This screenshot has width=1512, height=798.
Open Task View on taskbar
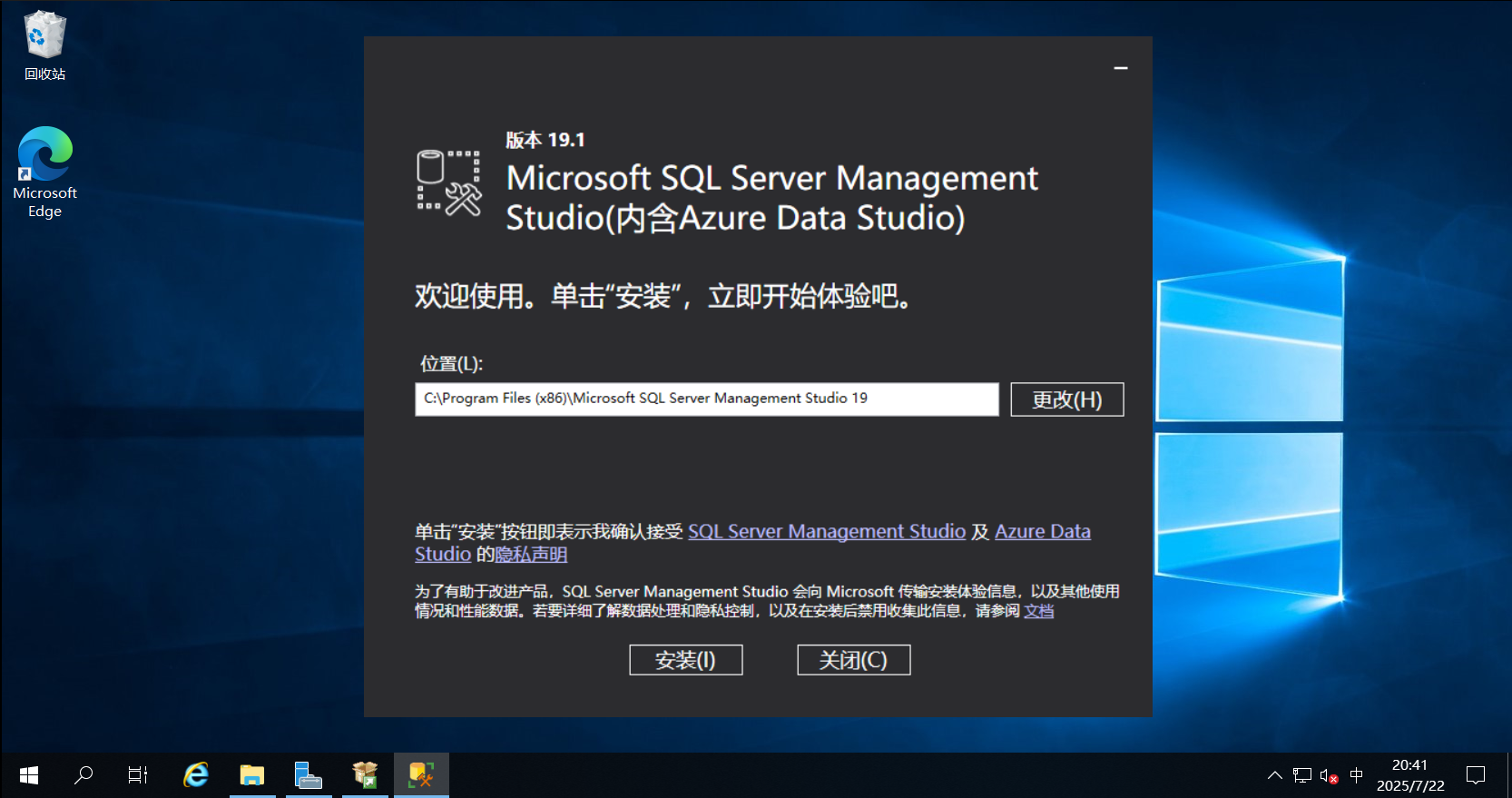138,775
